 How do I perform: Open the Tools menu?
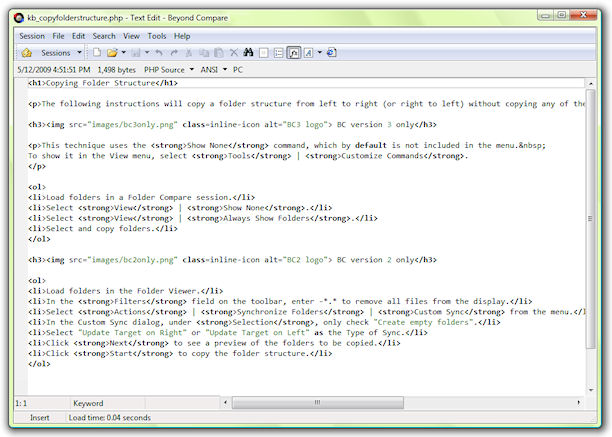pos(157,36)
